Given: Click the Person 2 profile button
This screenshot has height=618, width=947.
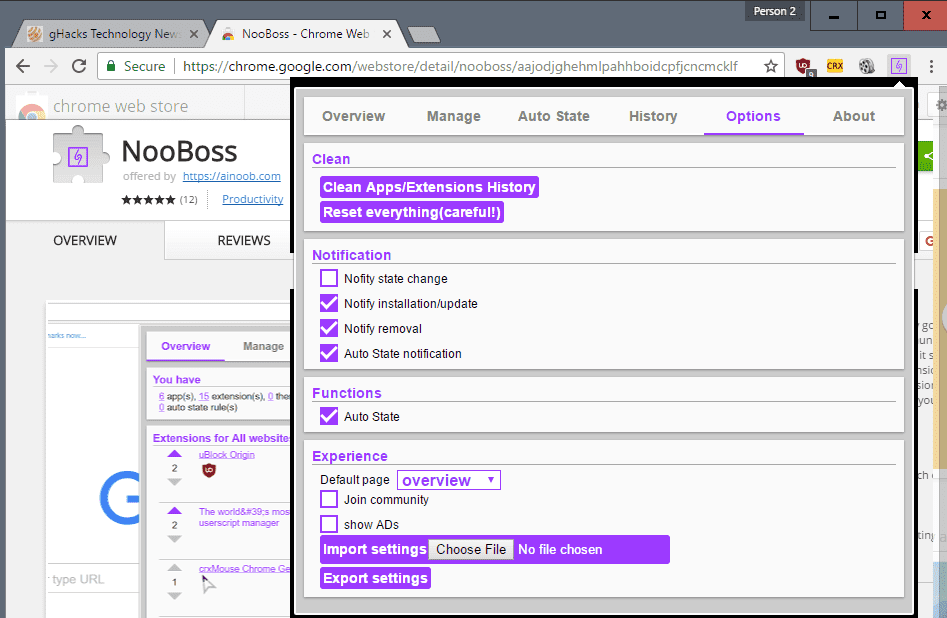Looking at the screenshot, I should [774, 11].
